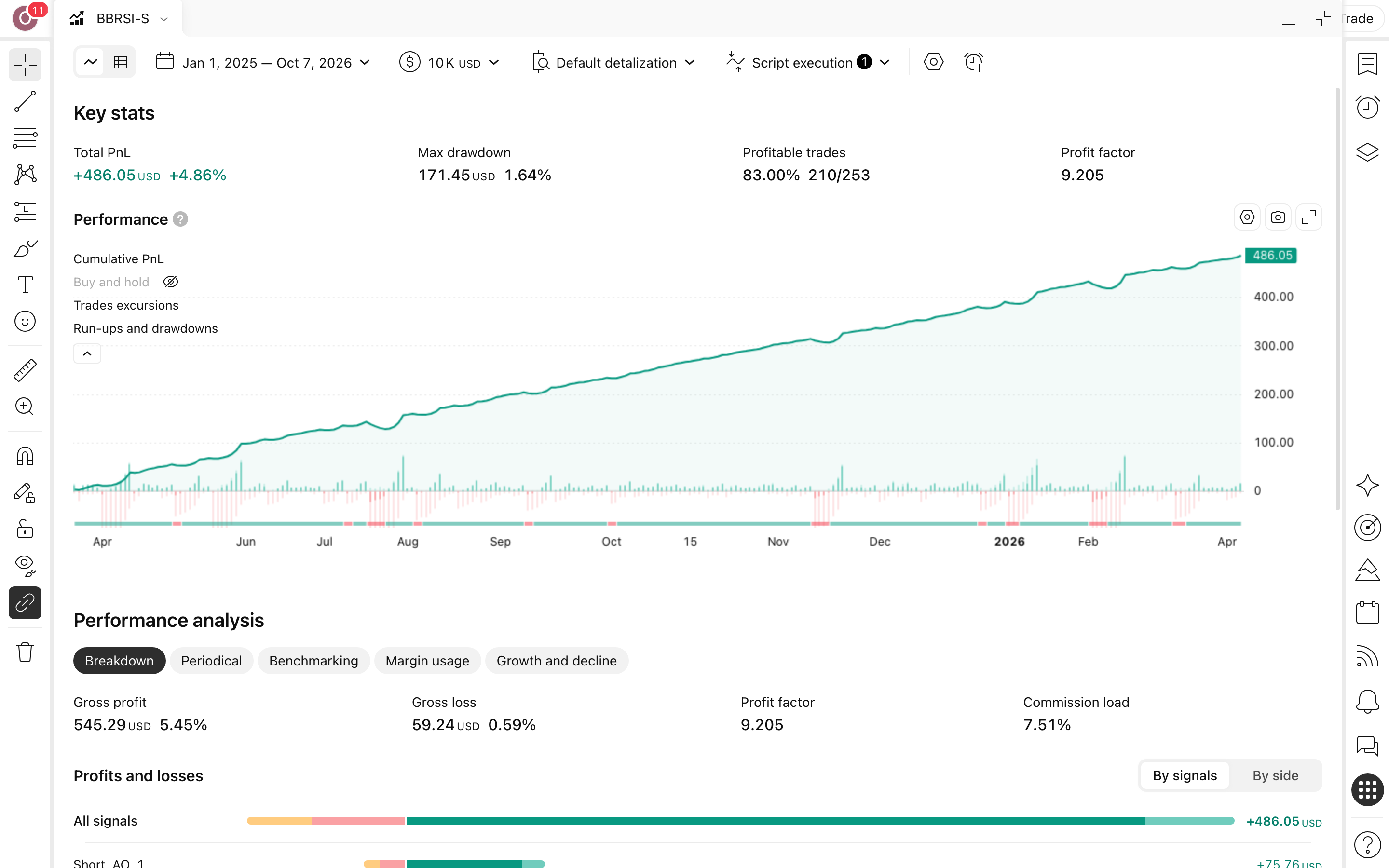The width and height of the screenshot is (1389, 868).
Task: Select the Benchmarking tab
Action: click(x=313, y=661)
